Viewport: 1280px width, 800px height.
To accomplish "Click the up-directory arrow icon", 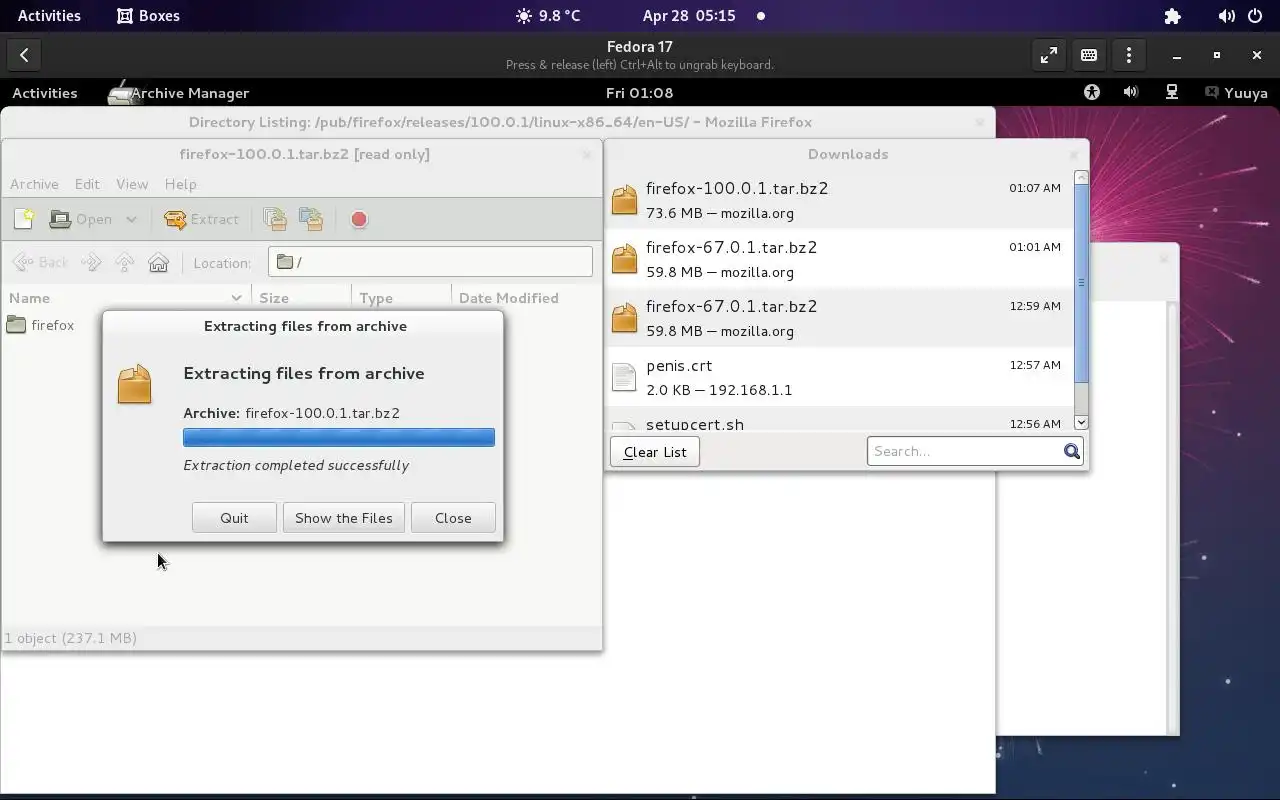I will 124,262.
